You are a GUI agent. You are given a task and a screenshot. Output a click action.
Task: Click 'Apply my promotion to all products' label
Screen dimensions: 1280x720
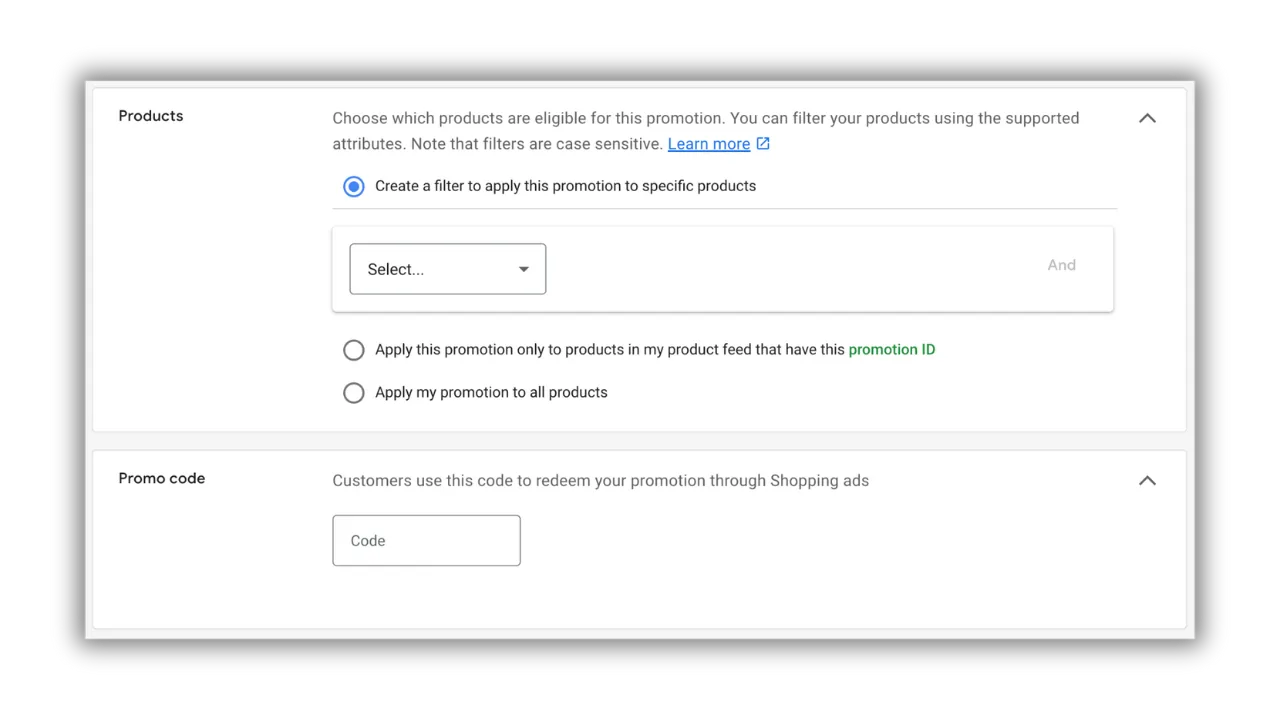point(491,393)
